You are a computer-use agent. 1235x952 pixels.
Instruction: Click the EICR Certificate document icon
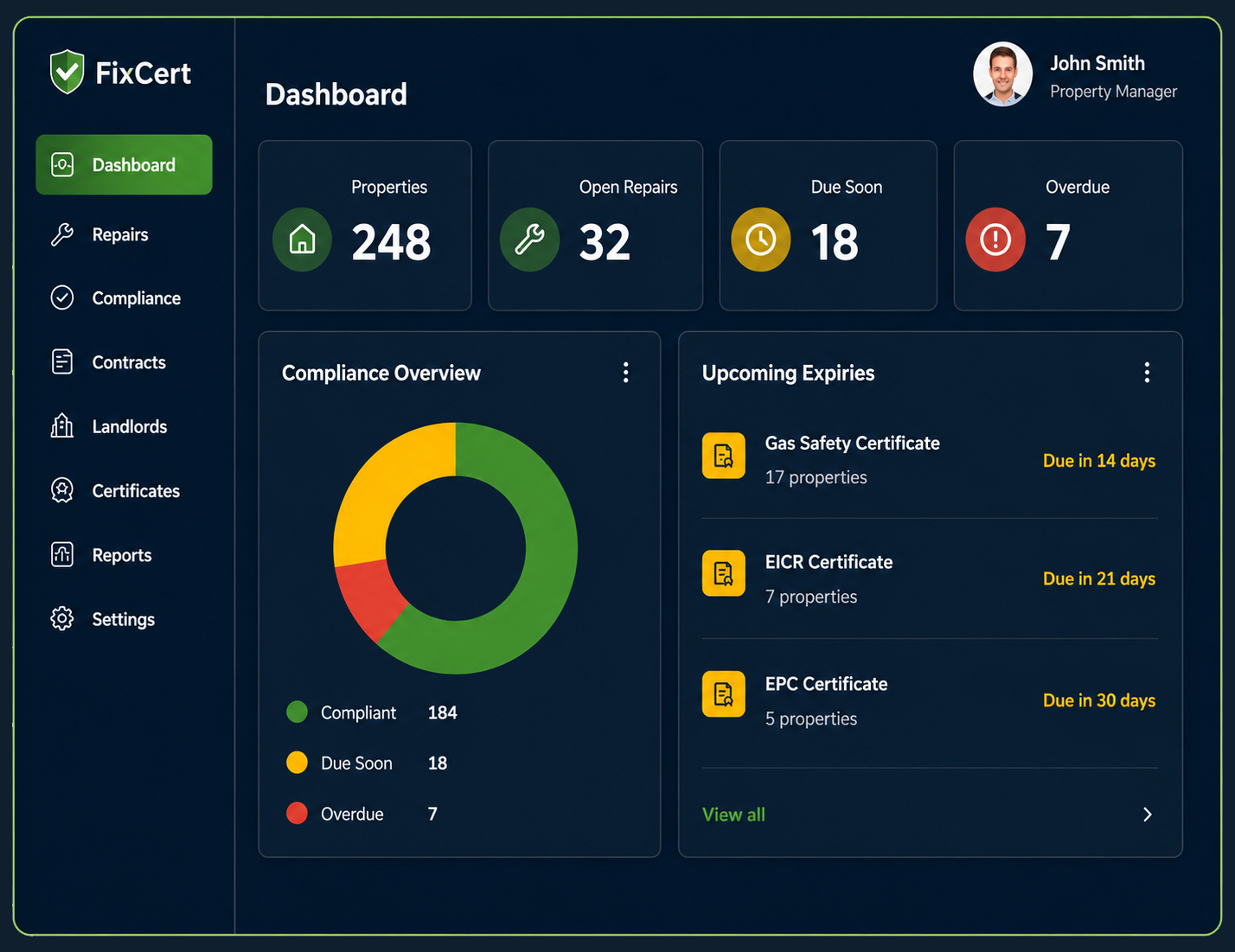click(724, 573)
